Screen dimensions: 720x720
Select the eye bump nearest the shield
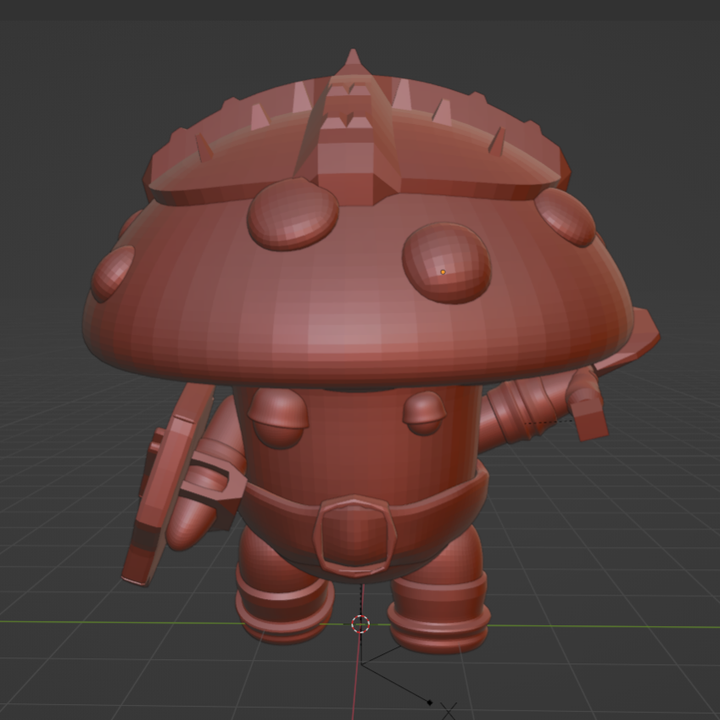coord(279,415)
